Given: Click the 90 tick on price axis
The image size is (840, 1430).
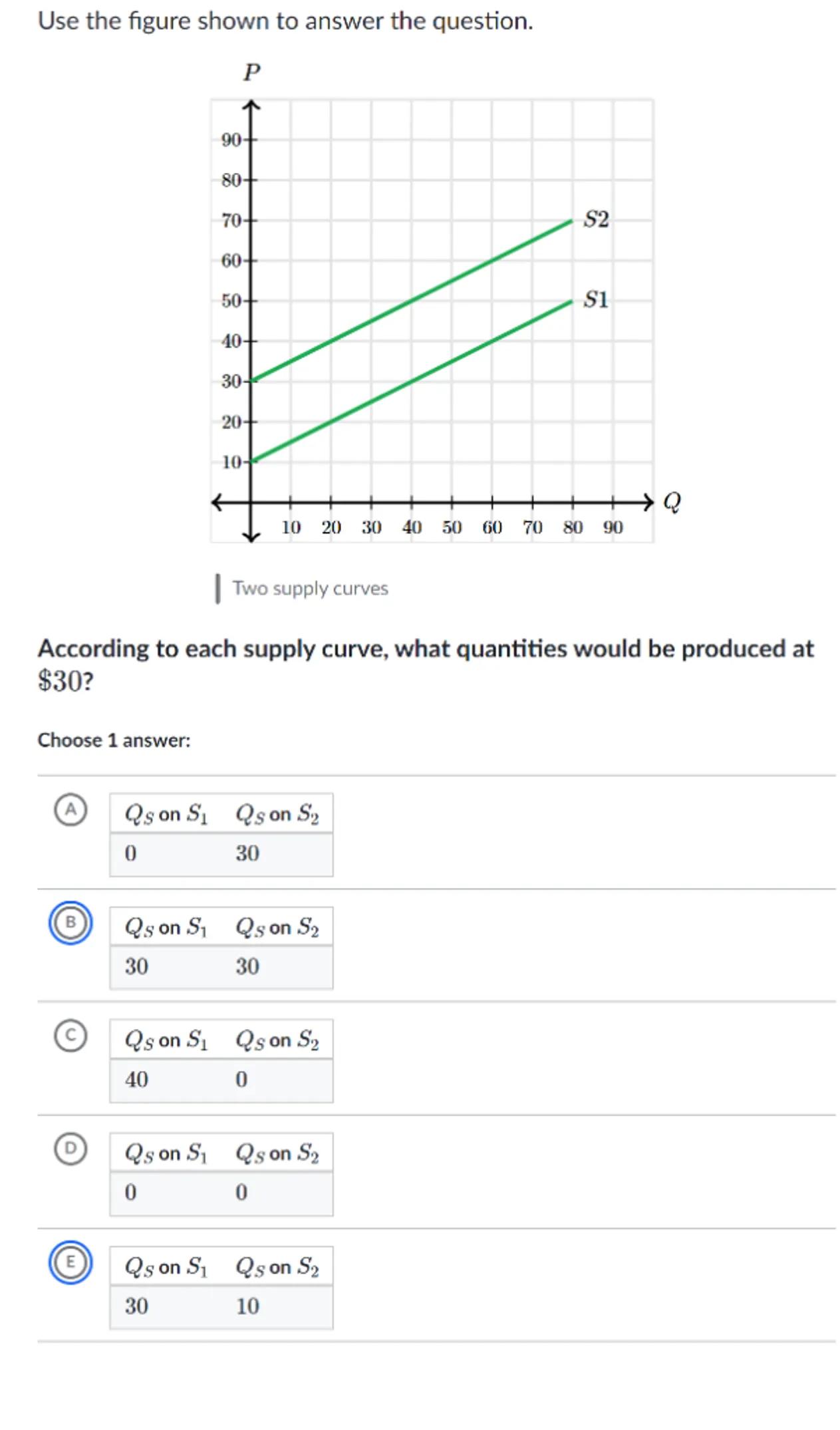Looking at the screenshot, I should point(231,140).
